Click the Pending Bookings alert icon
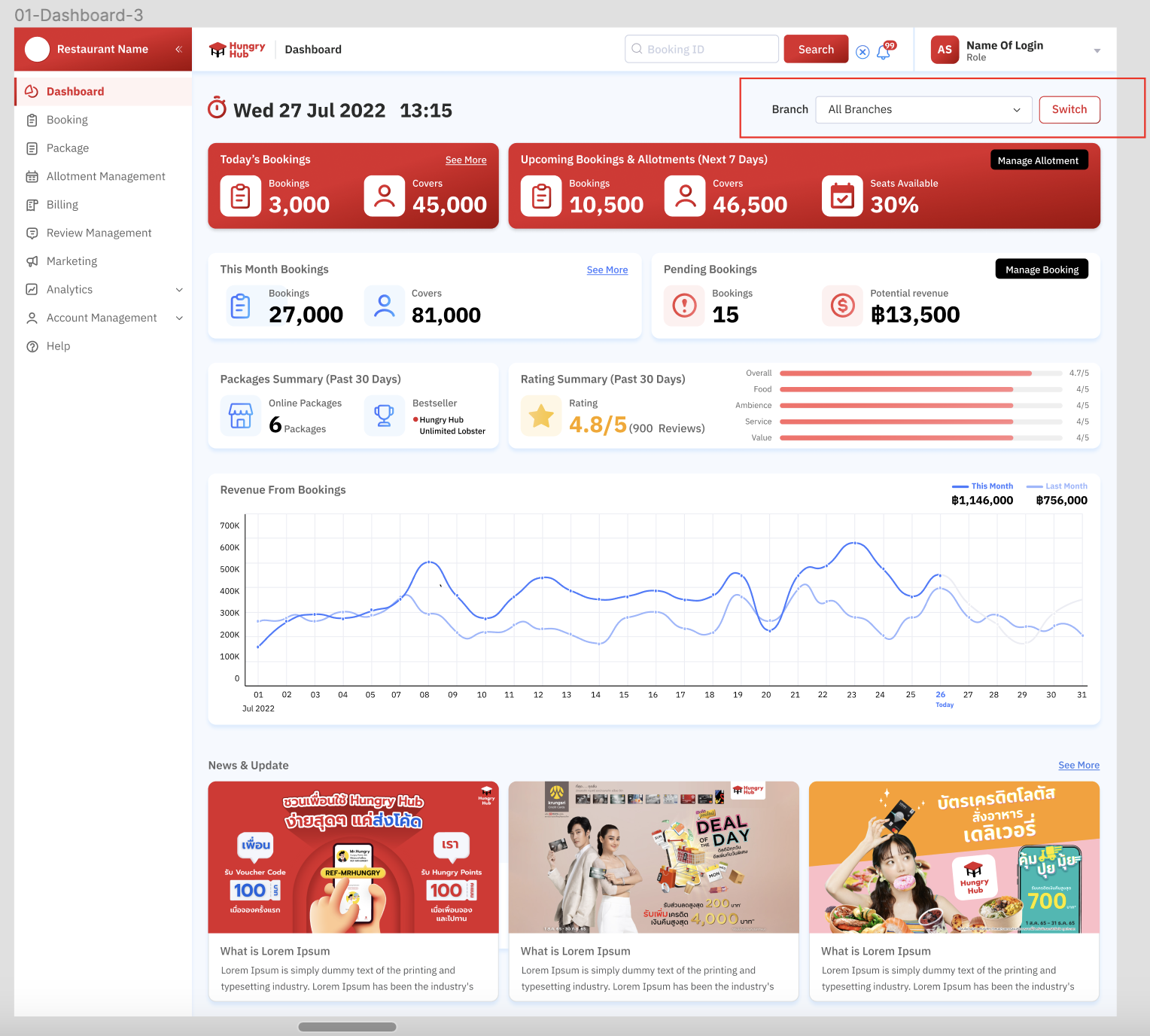This screenshot has height=1036, width=1150. coord(684,306)
